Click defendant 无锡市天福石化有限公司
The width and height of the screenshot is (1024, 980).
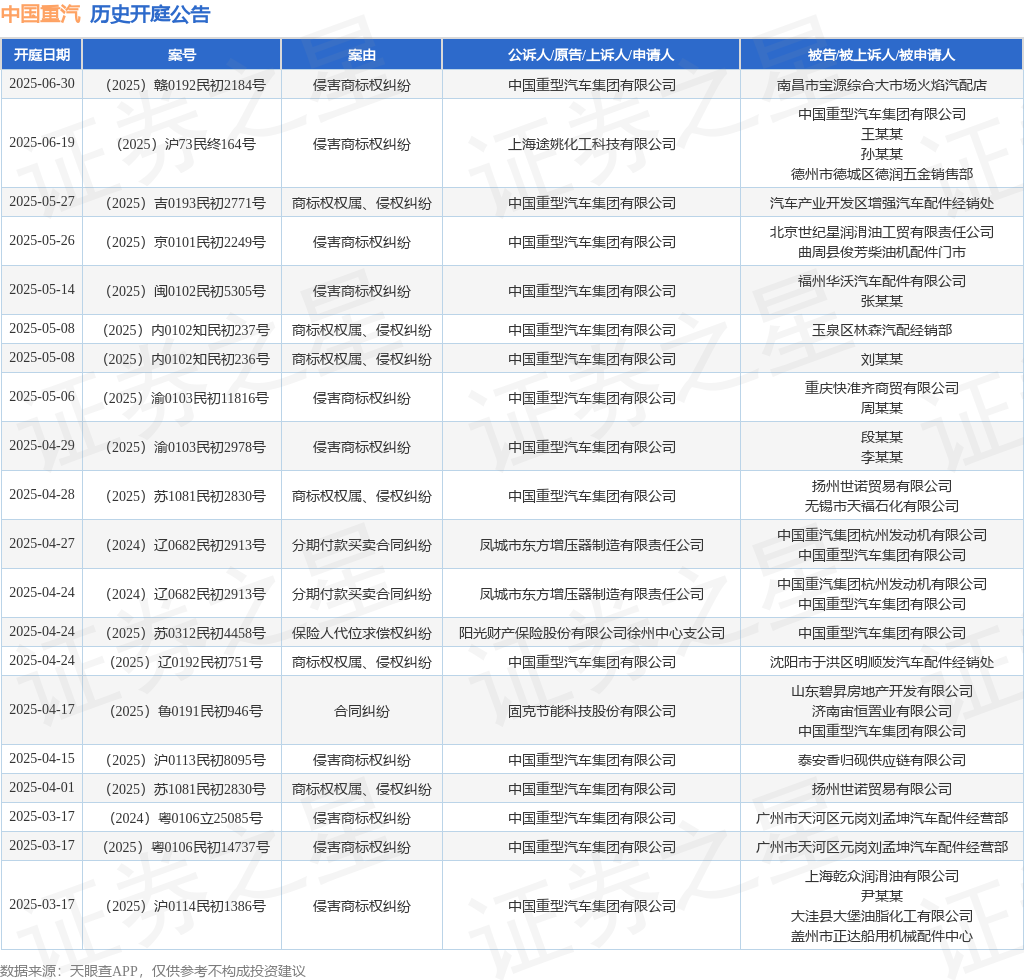pos(882,506)
